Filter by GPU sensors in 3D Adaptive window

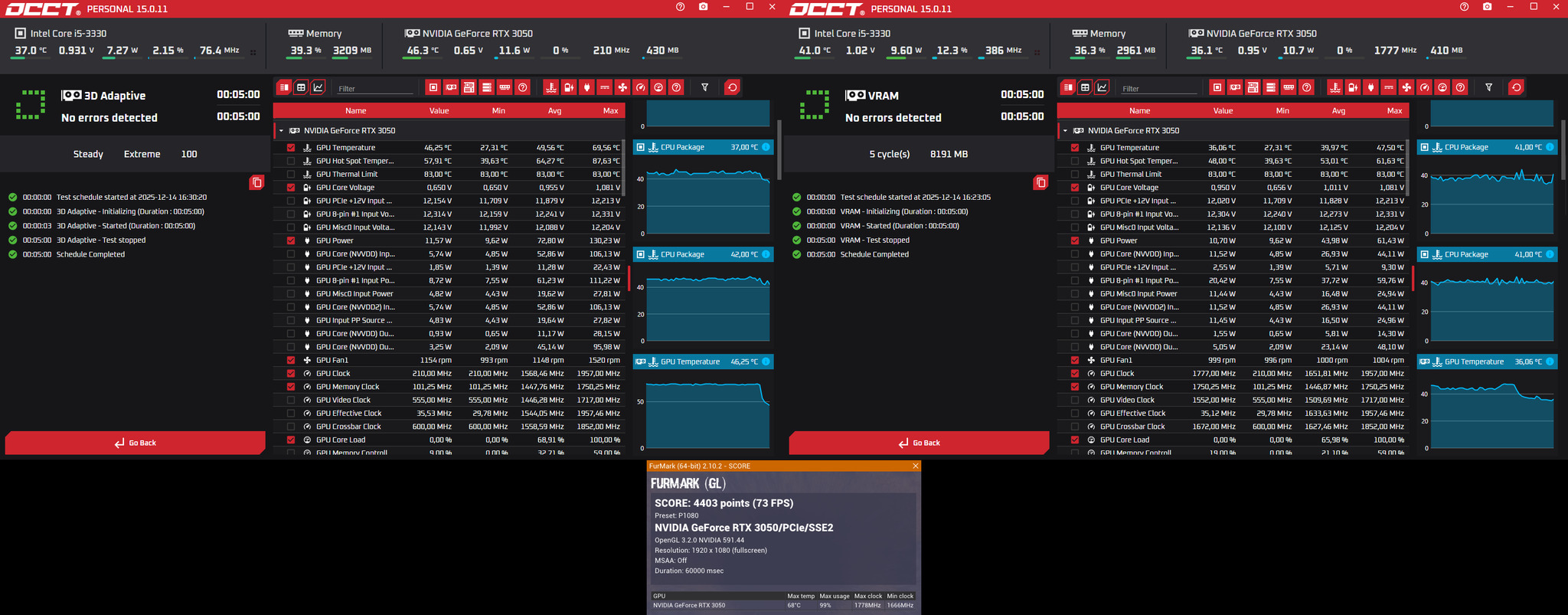click(451, 87)
